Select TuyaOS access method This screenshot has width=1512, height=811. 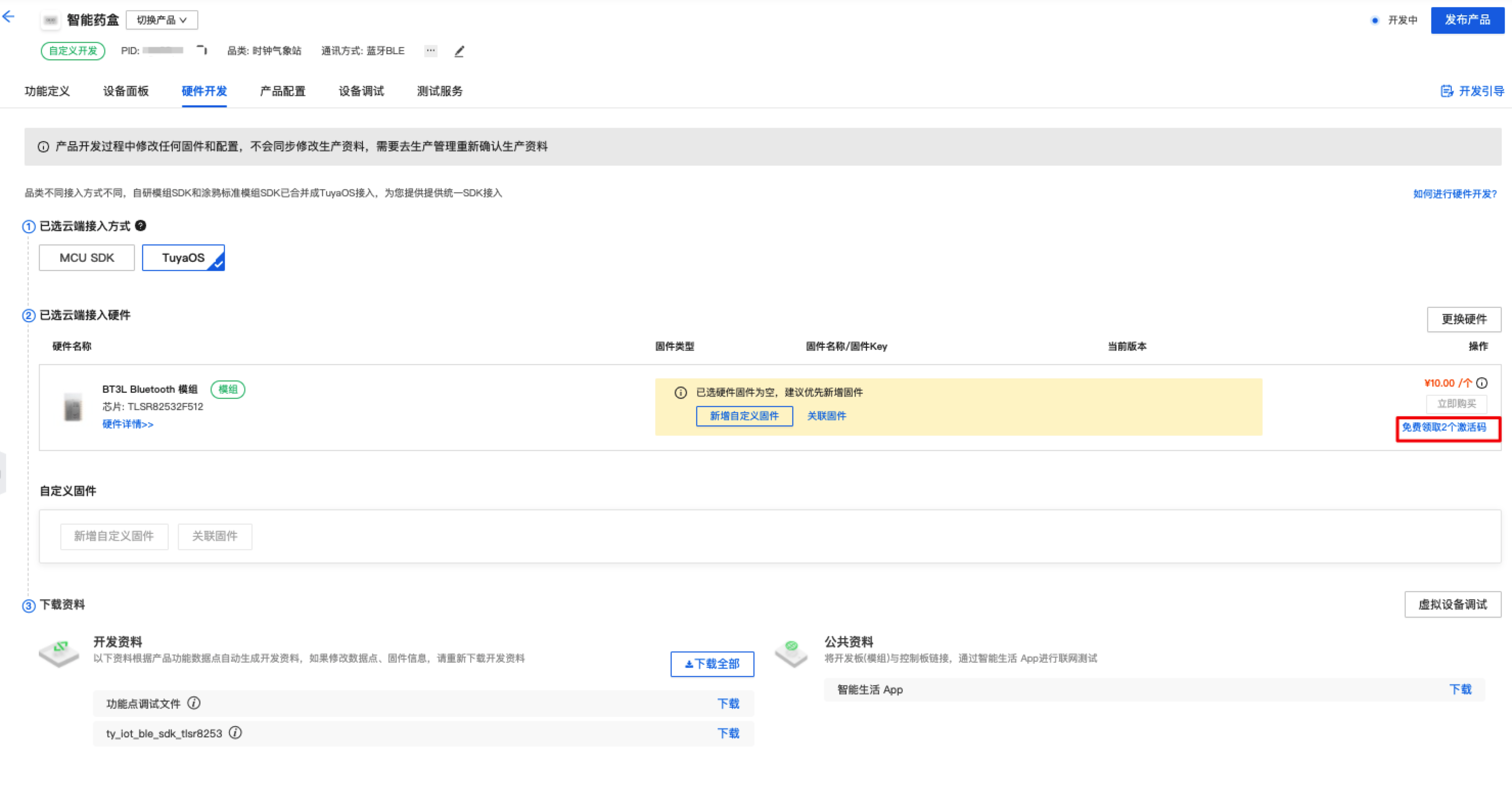[183, 258]
